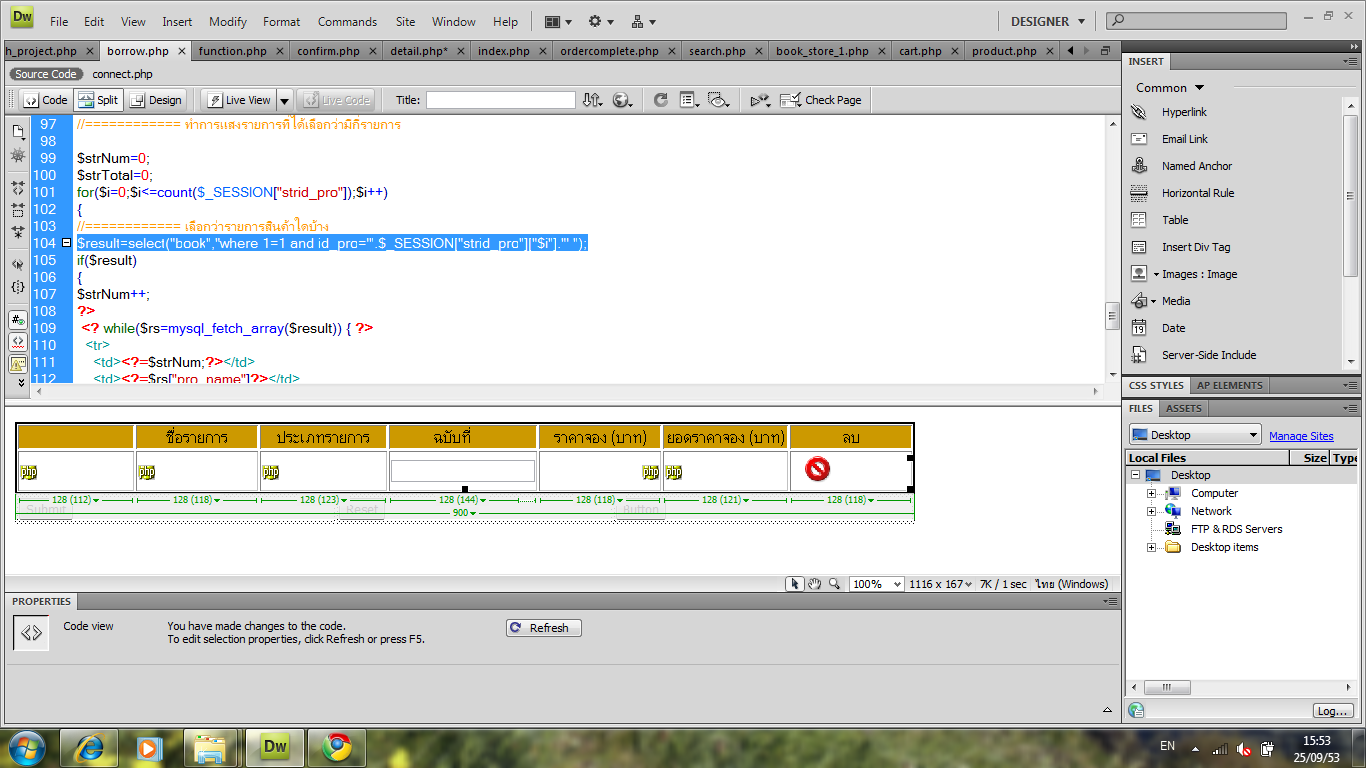Open the Check Page menu
The image size is (1366, 768).
[x=821, y=100]
